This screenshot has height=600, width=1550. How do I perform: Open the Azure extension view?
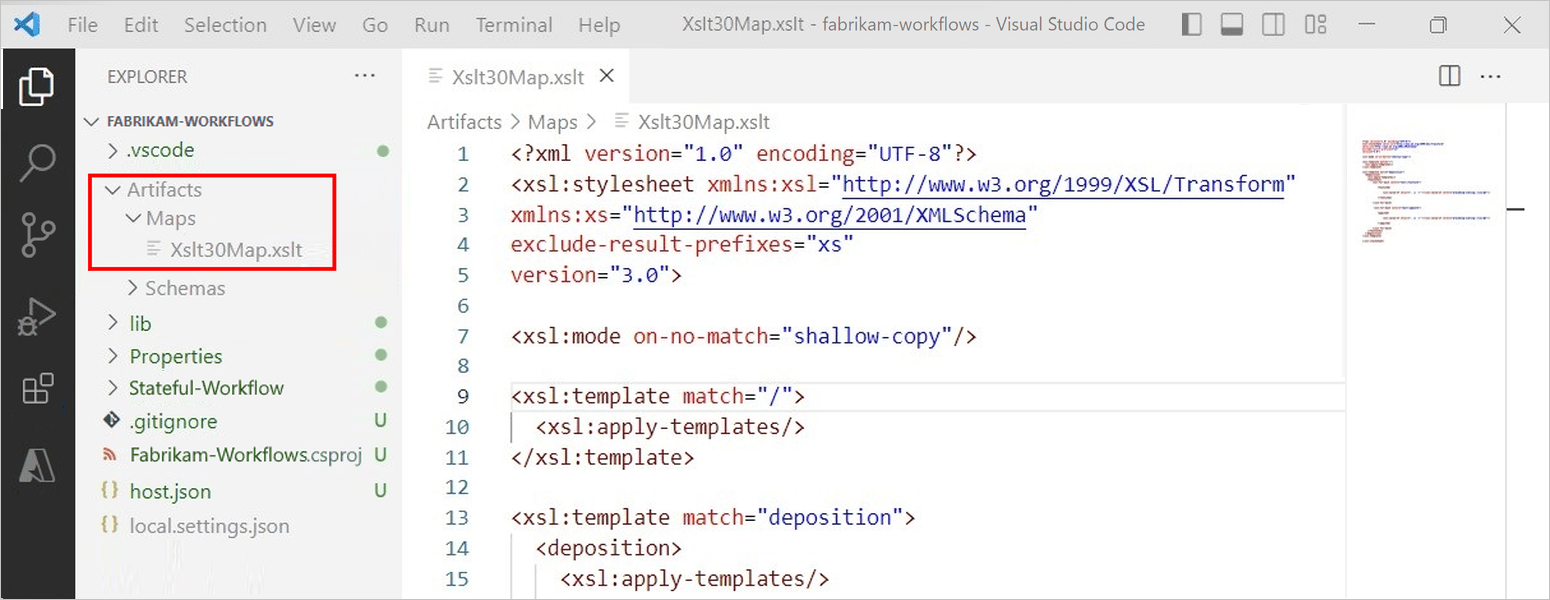(x=37, y=465)
